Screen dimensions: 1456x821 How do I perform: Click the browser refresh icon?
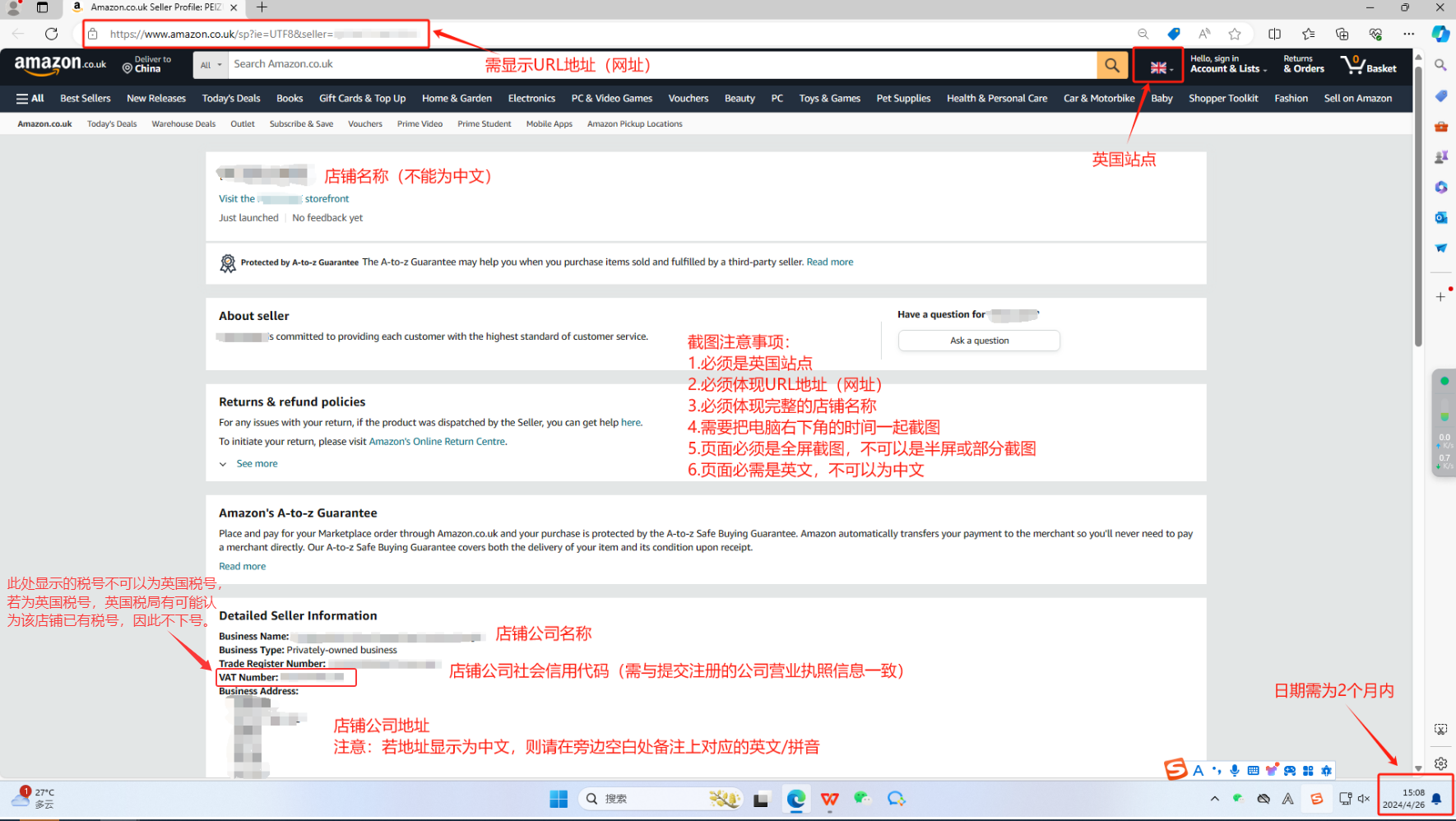(x=51, y=34)
